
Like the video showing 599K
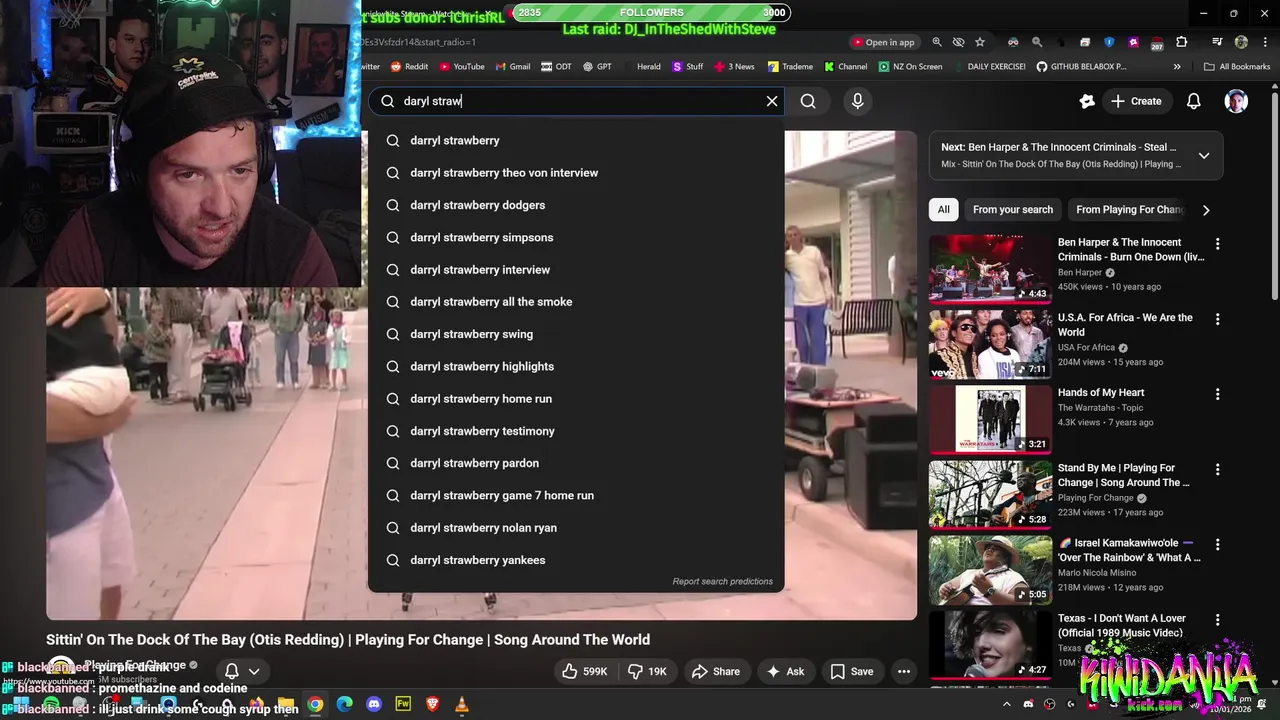click(x=584, y=672)
